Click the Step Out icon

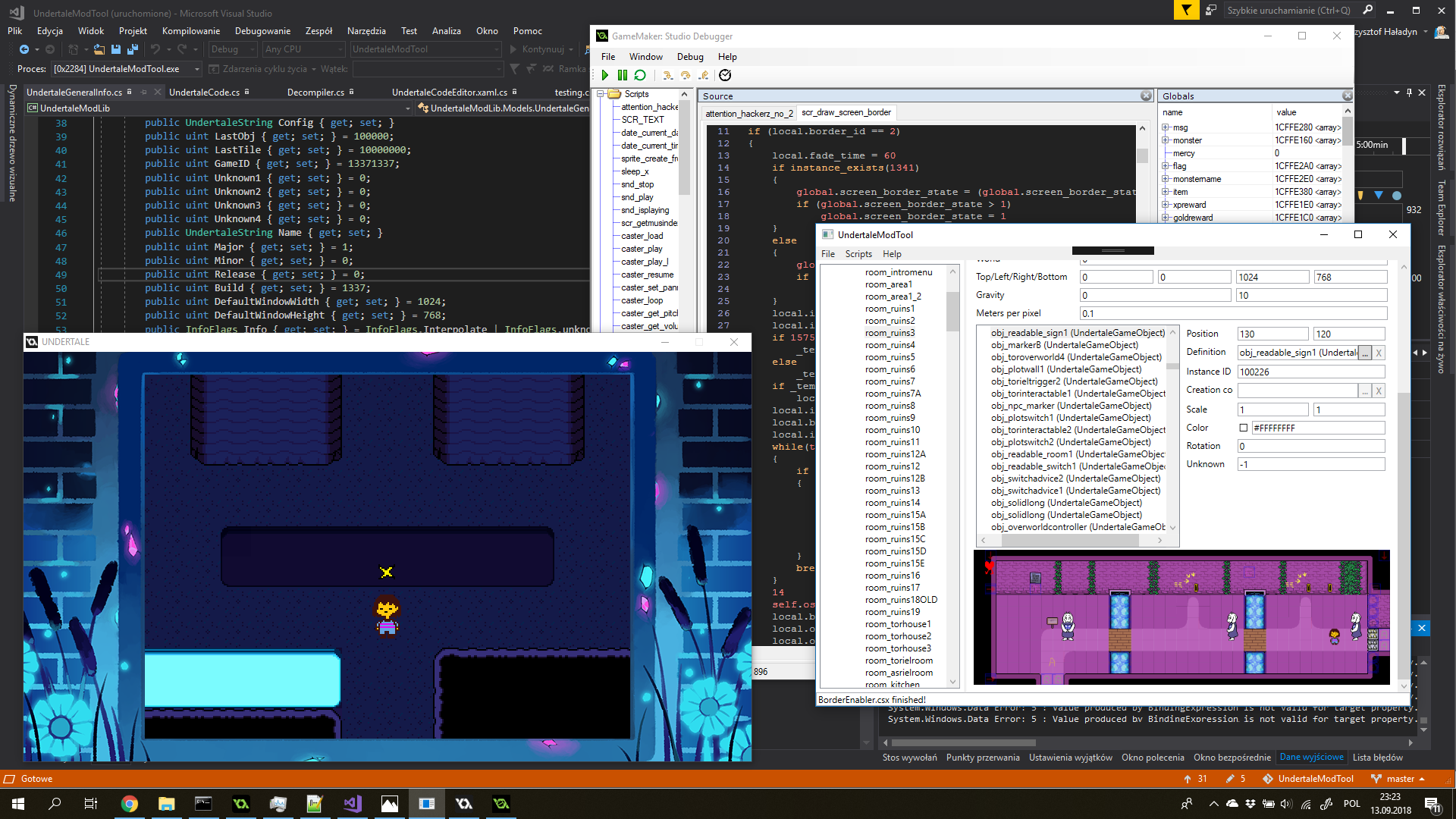point(704,75)
